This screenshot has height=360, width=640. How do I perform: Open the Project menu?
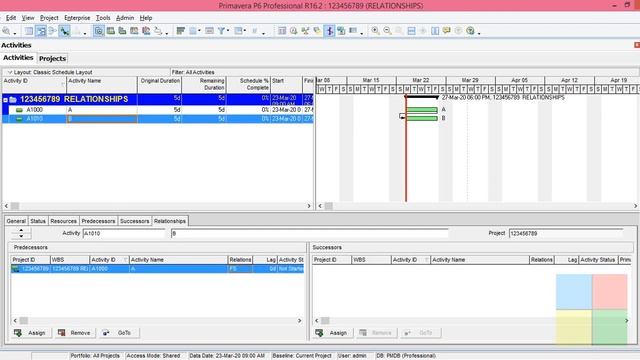(49, 18)
